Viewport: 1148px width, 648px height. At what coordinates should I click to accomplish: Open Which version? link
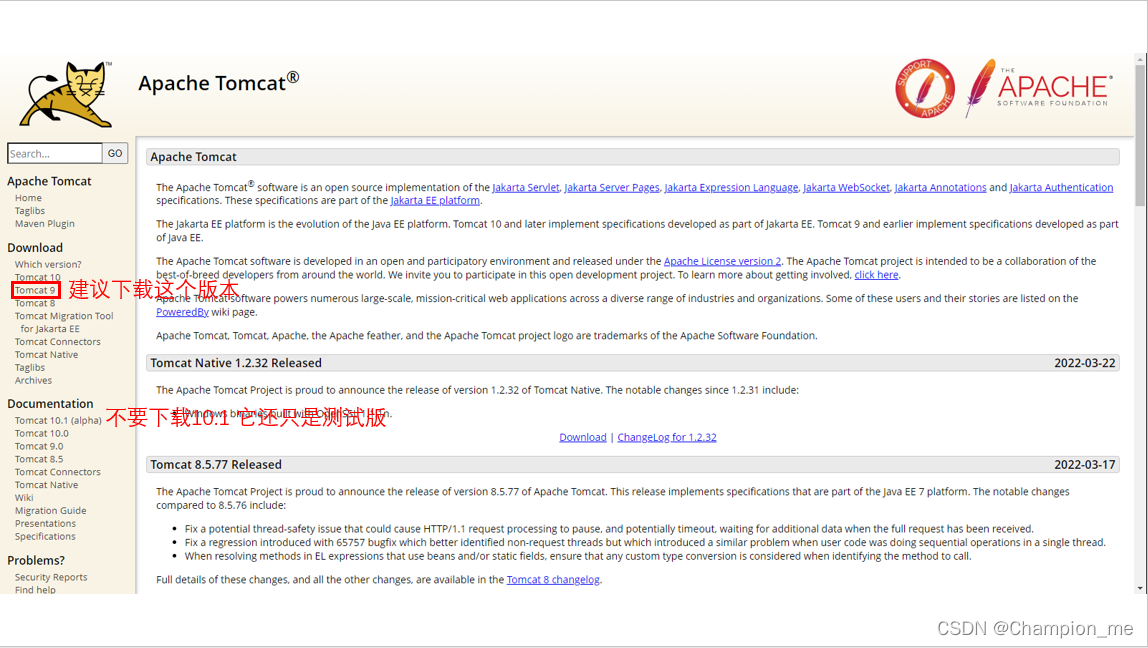[x=48, y=264]
